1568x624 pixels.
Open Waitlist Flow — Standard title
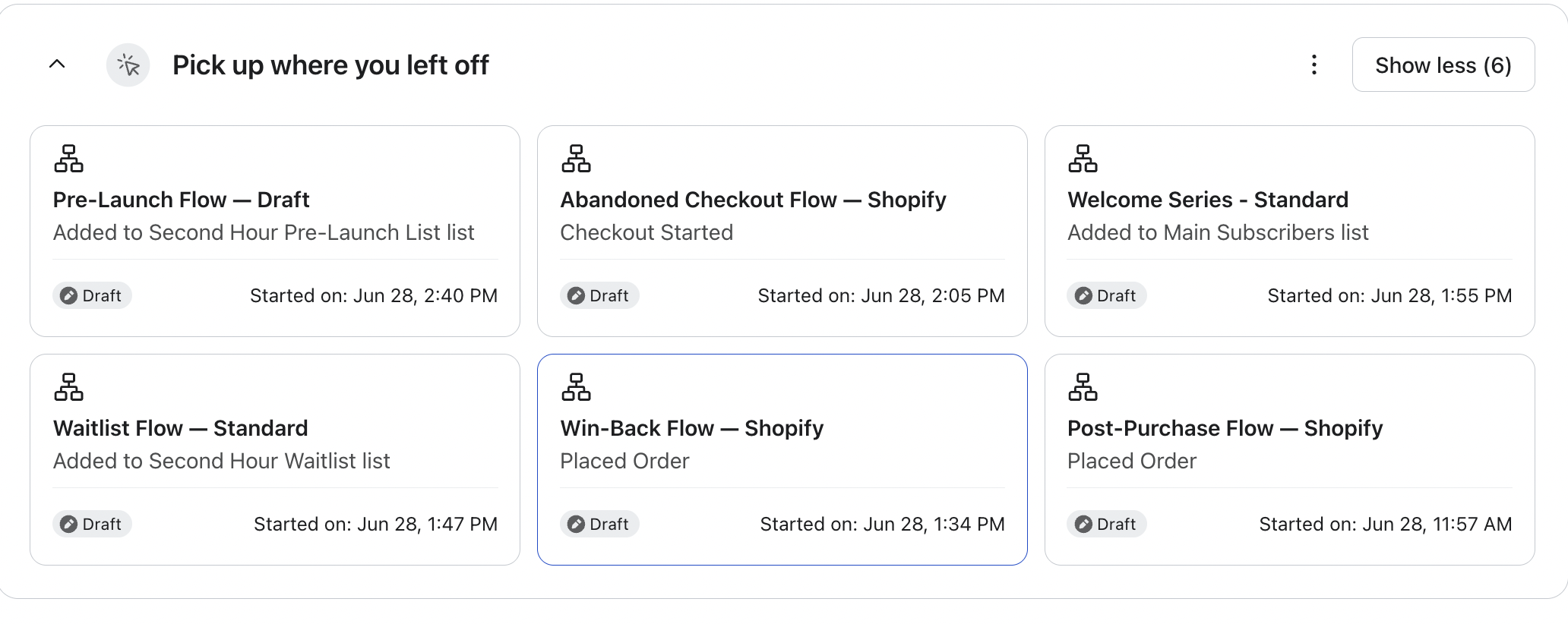coord(181,428)
